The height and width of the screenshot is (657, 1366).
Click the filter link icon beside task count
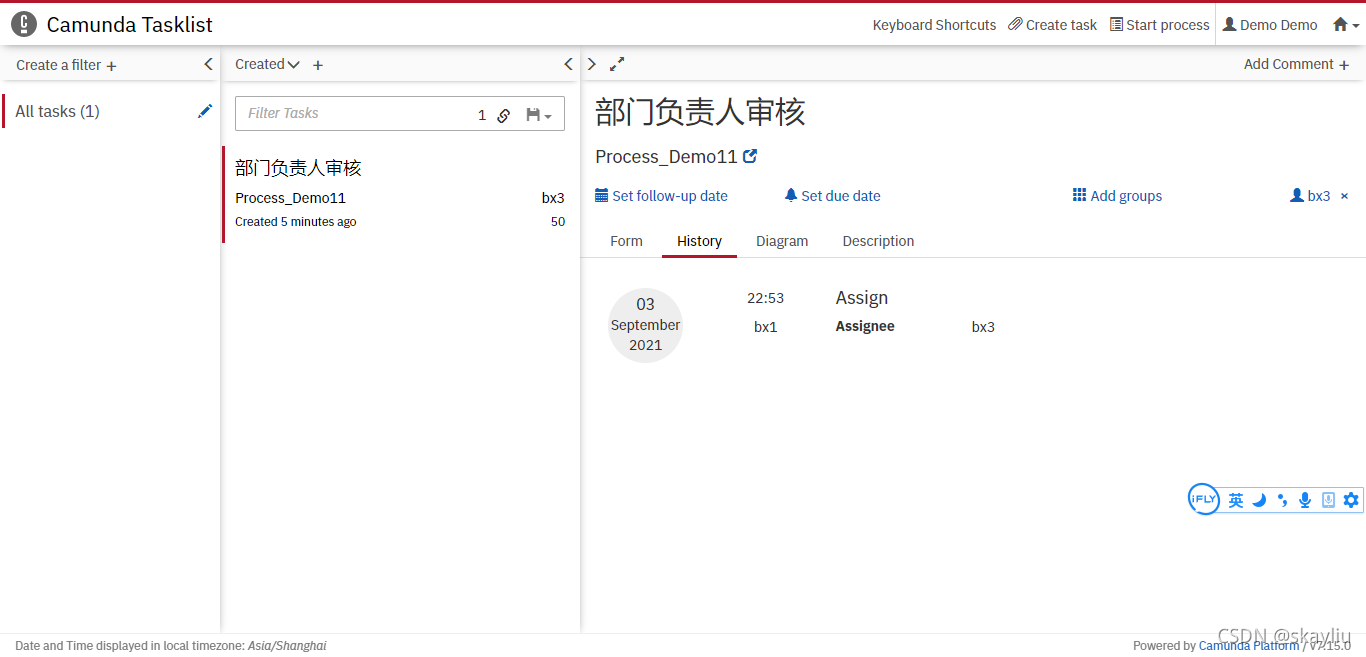[502, 115]
